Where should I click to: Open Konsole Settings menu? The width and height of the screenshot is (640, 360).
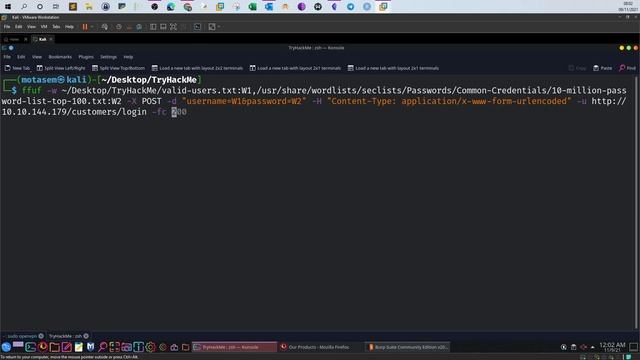(108, 57)
